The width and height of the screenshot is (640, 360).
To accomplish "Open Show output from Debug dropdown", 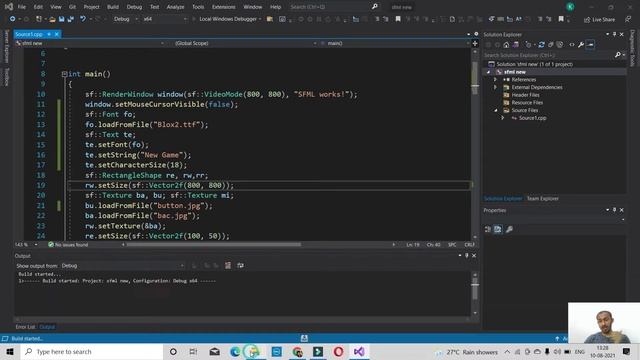I will 122,266.
